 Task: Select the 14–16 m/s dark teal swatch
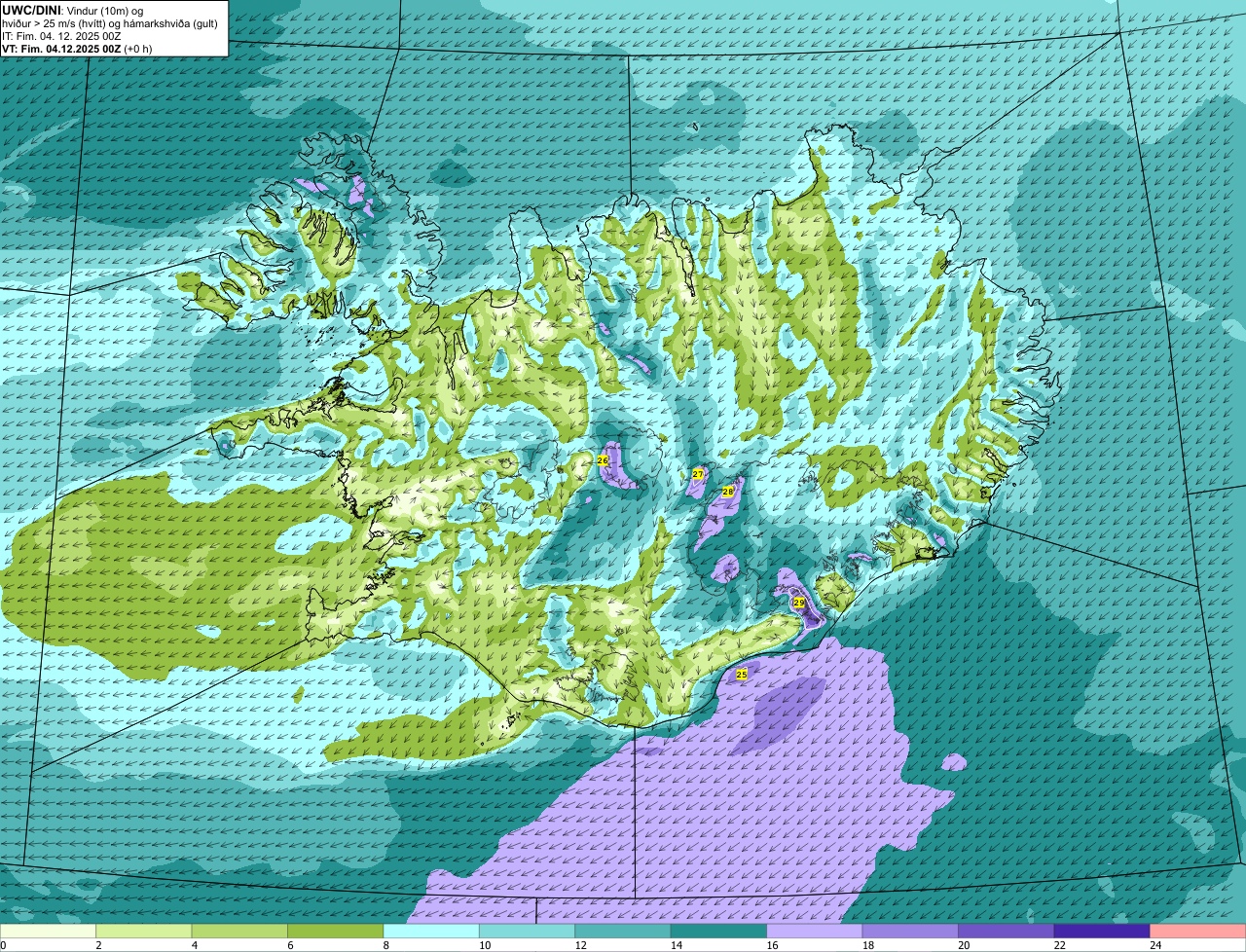click(718, 932)
